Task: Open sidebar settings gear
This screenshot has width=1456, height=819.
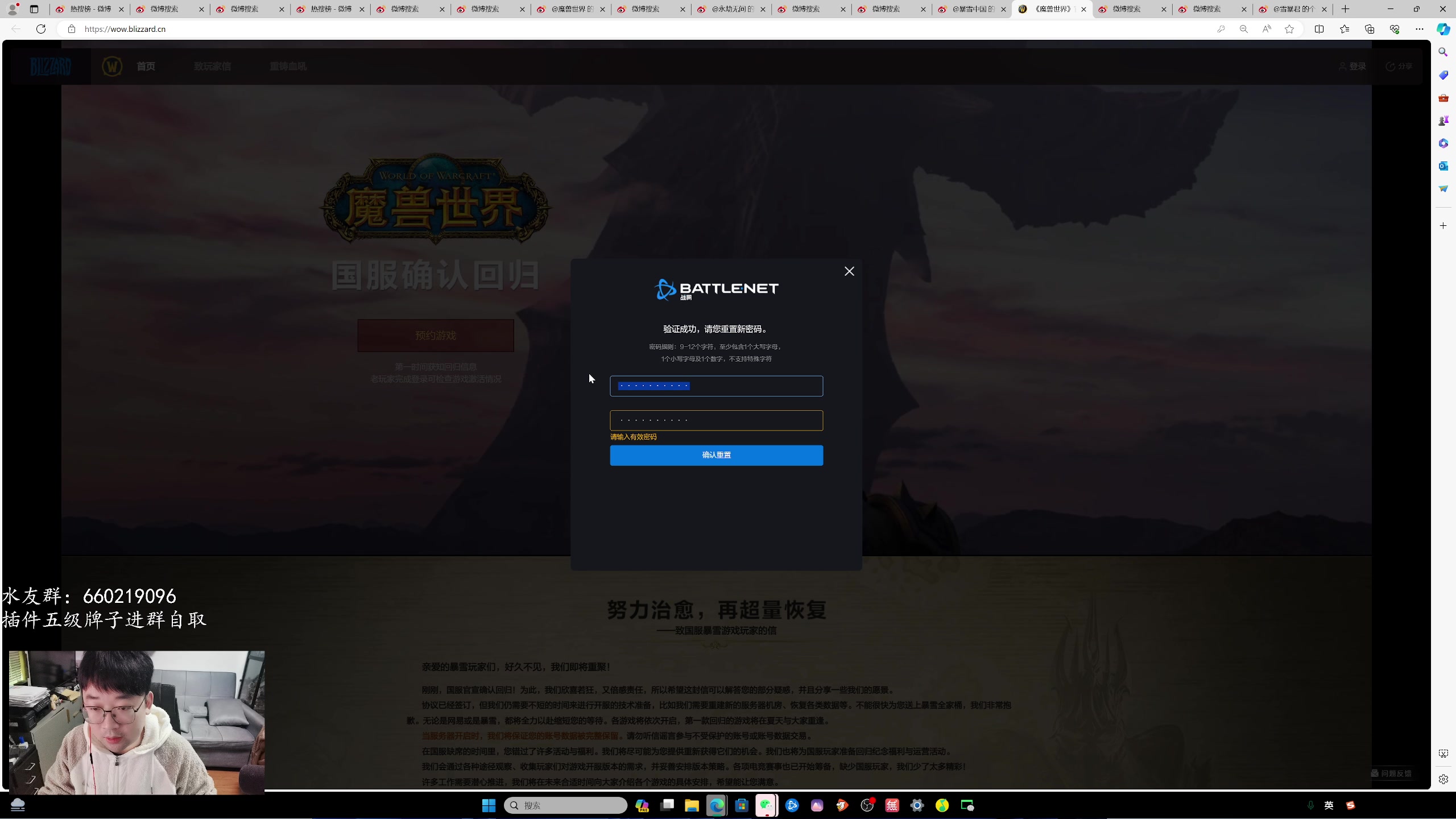Action: click(x=1443, y=779)
